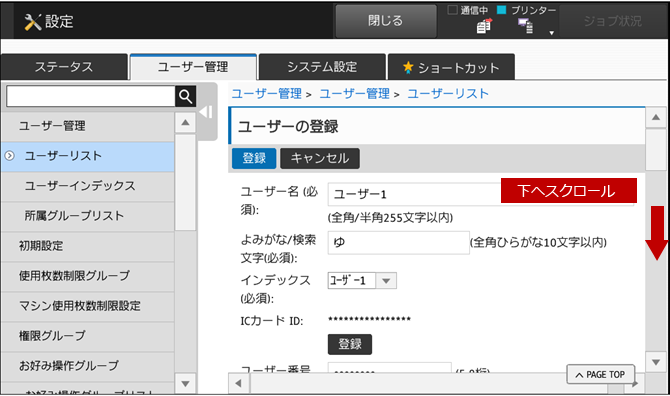The width and height of the screenshot is (670, 396).
Task: Click the star icon on ショートカット tab
Action: click(408, 67)
